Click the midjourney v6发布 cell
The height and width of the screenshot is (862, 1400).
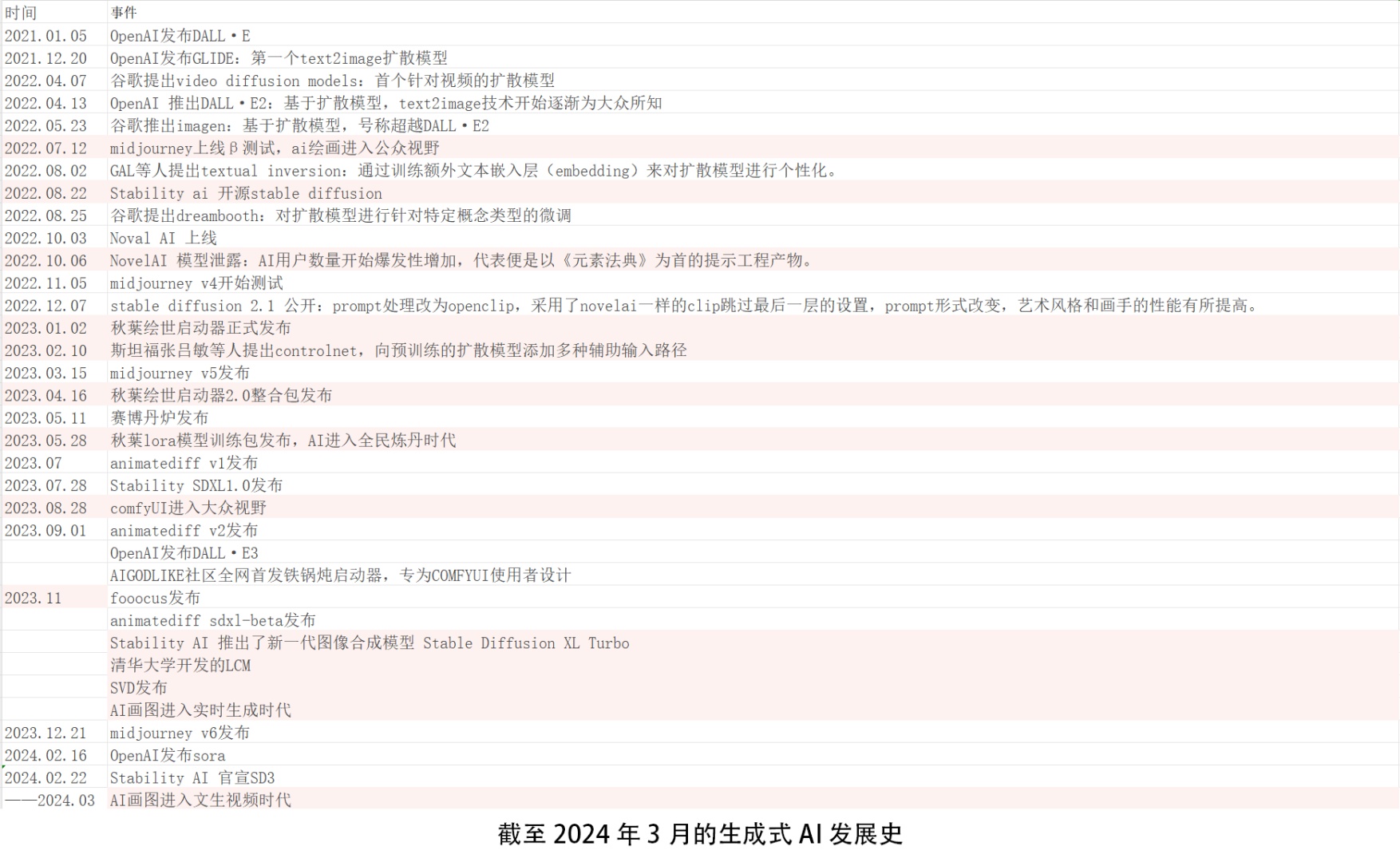(x=753, y=732)
